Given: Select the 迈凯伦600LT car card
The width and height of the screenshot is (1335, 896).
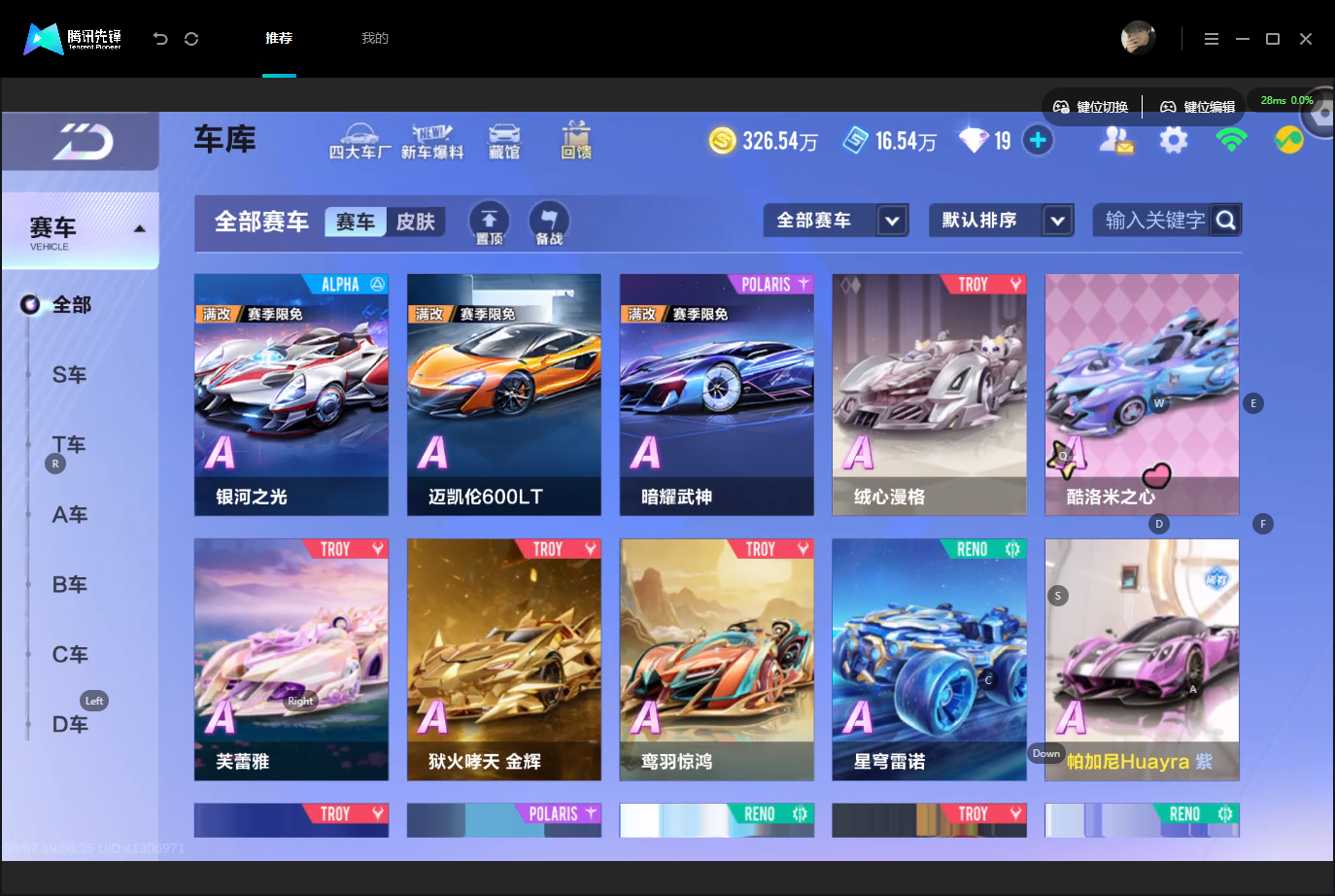Looking at the screenshot, I should tap(504, 395).
